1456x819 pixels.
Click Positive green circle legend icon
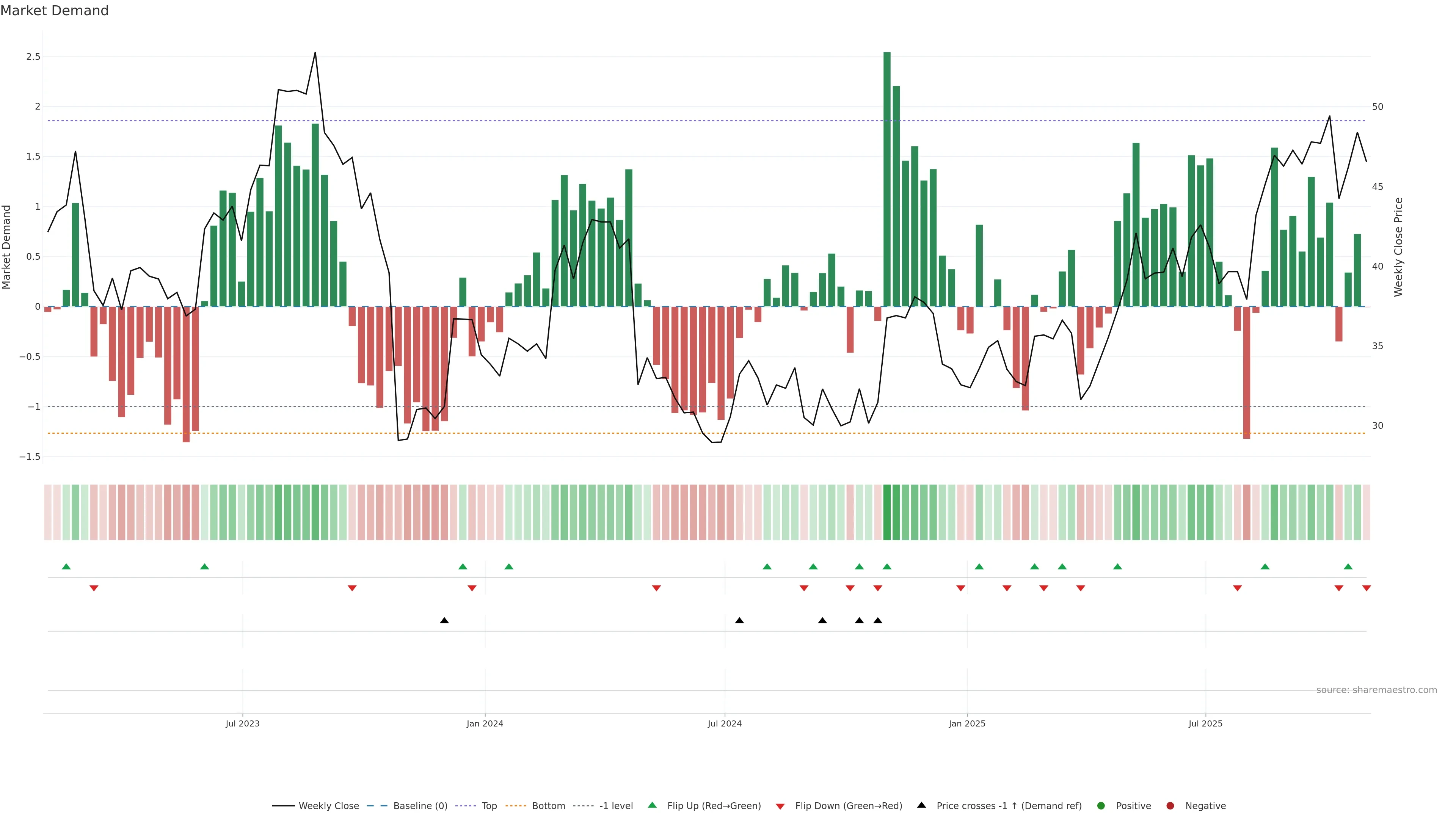[x=1101, y=806]
